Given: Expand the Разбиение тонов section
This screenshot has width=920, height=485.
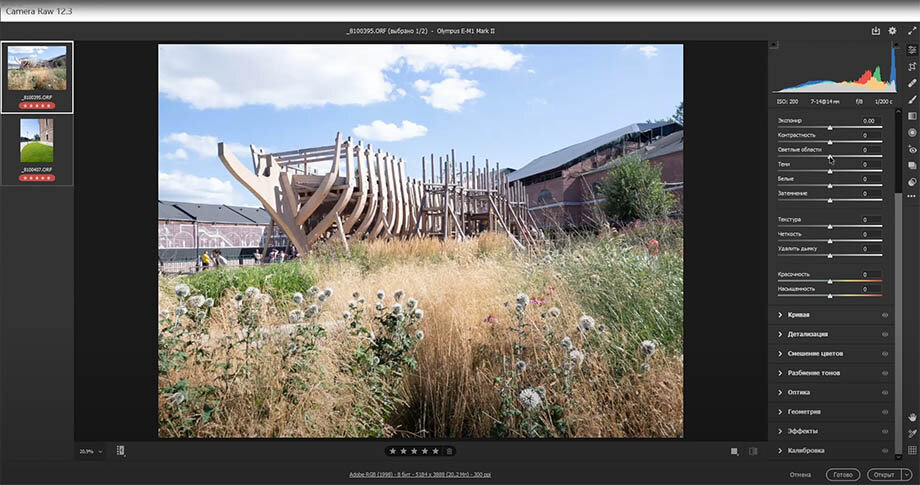Looking at the screenshot, I should click(780, 373).
